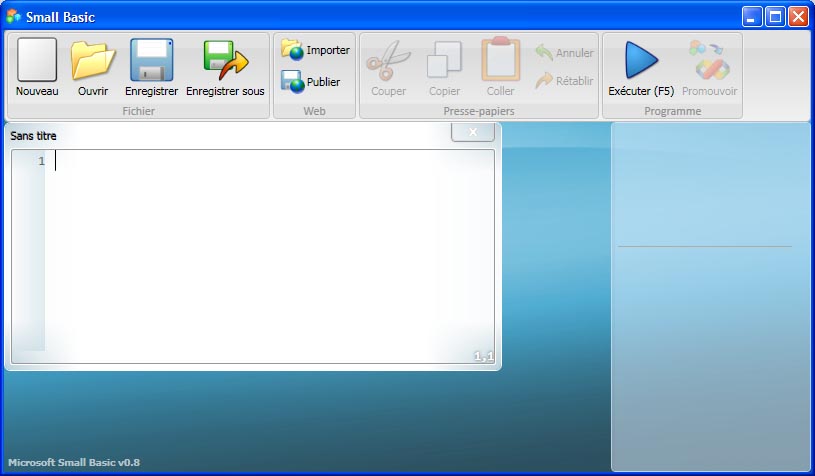Click line number 1 in the gutter

(42, 162)
